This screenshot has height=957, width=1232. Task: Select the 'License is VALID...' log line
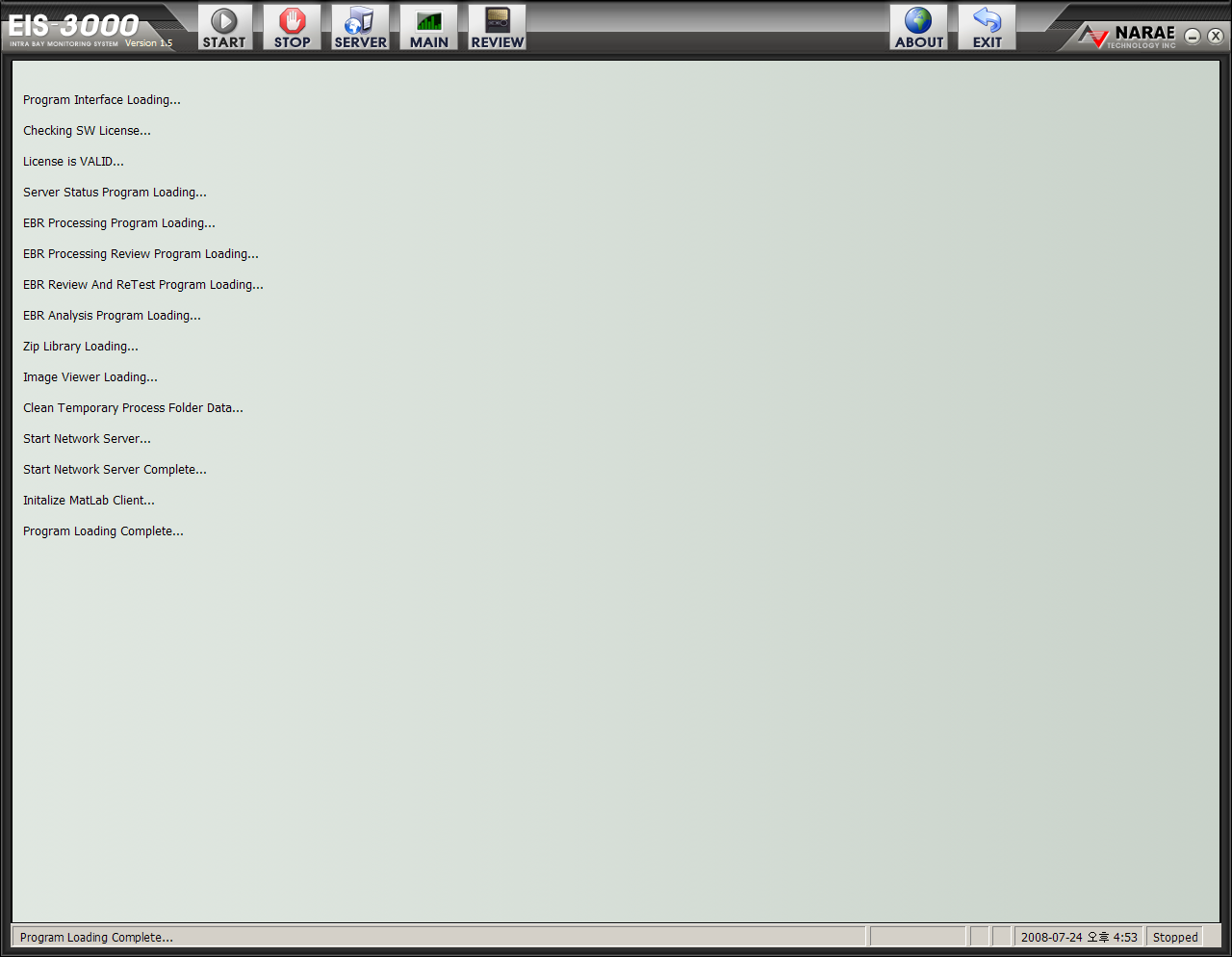(x=73, y=162)
